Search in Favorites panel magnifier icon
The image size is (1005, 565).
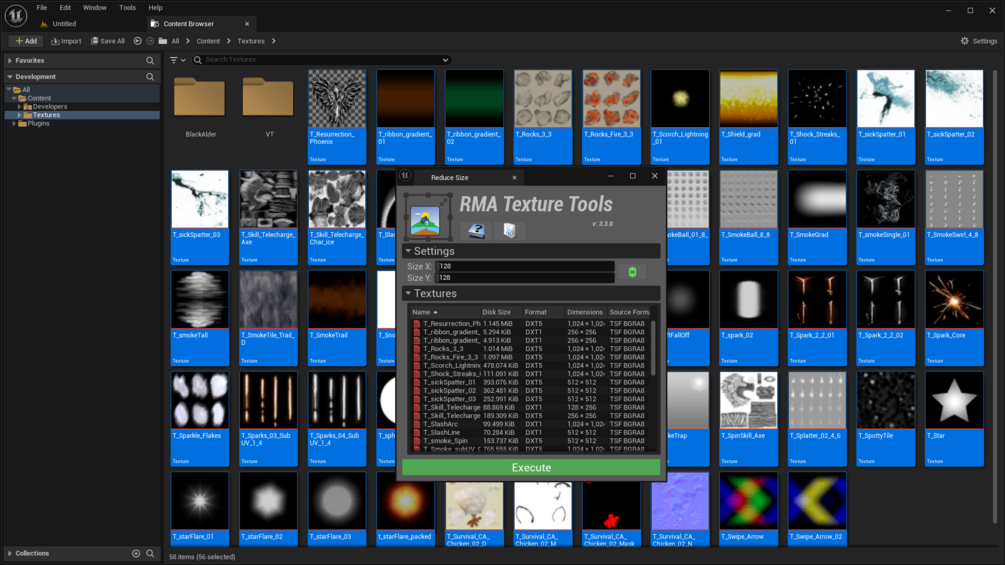click(x=150, y=60)
